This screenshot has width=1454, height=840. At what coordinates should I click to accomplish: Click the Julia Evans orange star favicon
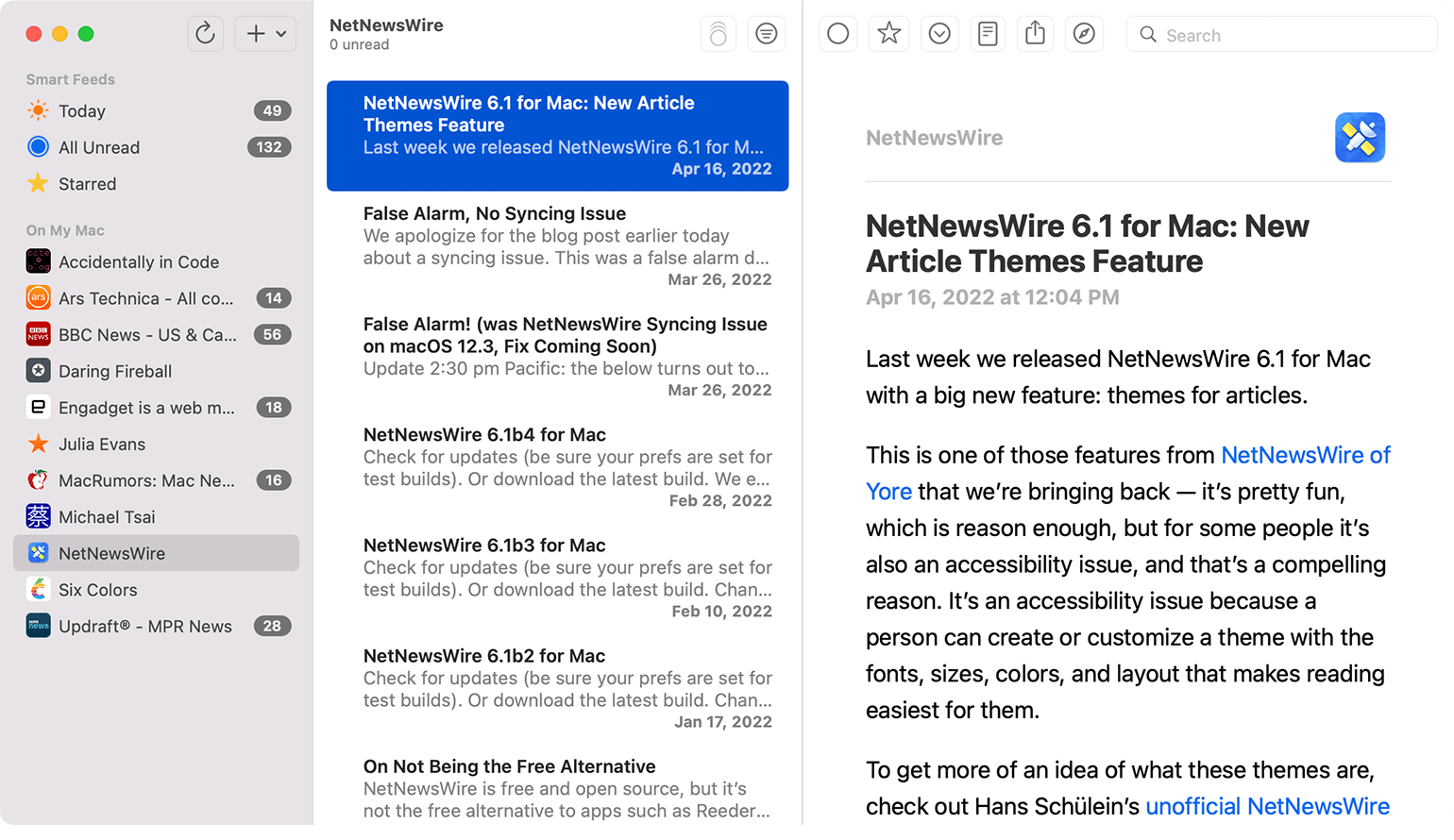click(x=38, y=444)
